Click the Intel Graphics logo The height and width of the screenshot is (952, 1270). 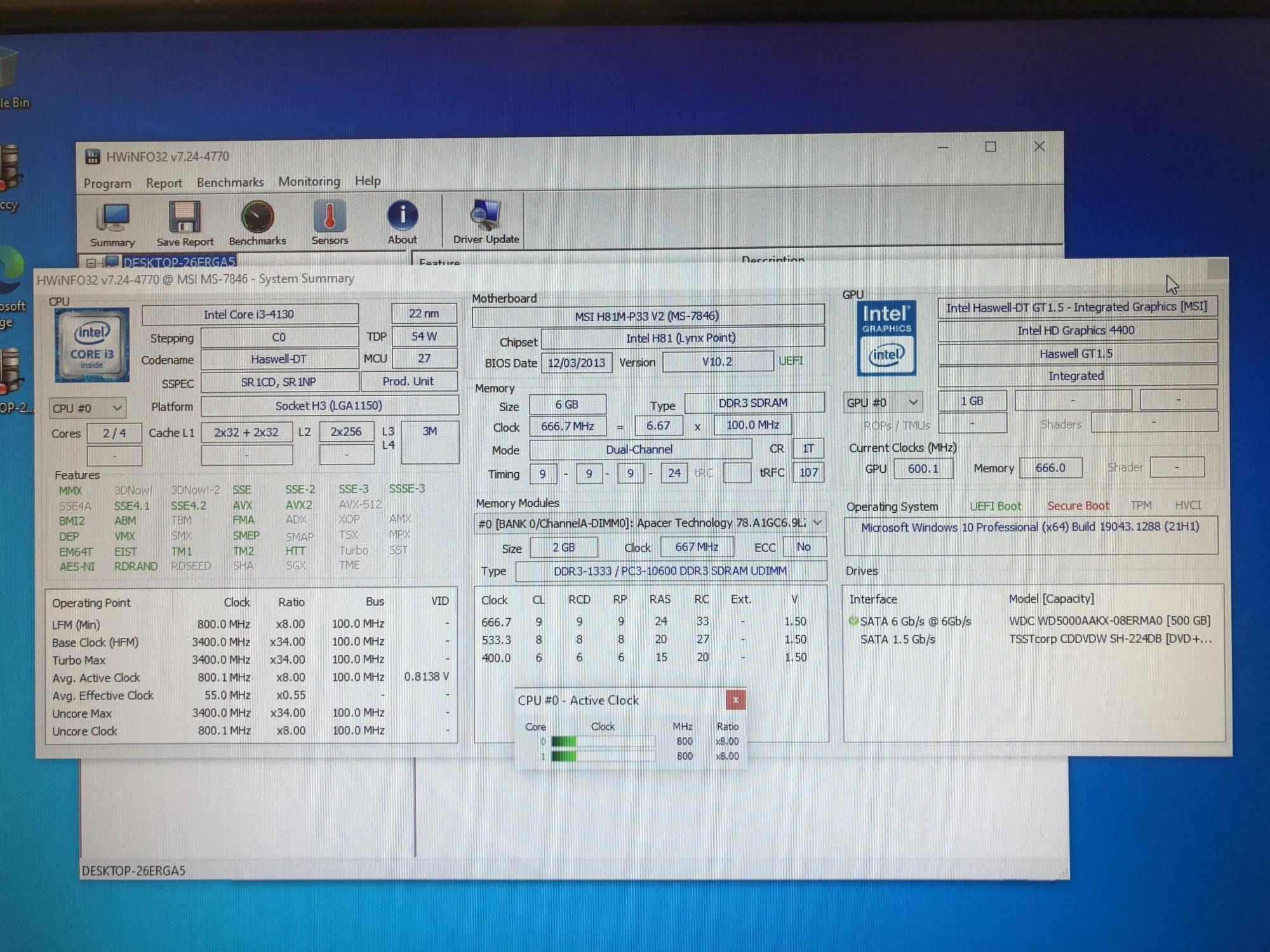(886, 338)
